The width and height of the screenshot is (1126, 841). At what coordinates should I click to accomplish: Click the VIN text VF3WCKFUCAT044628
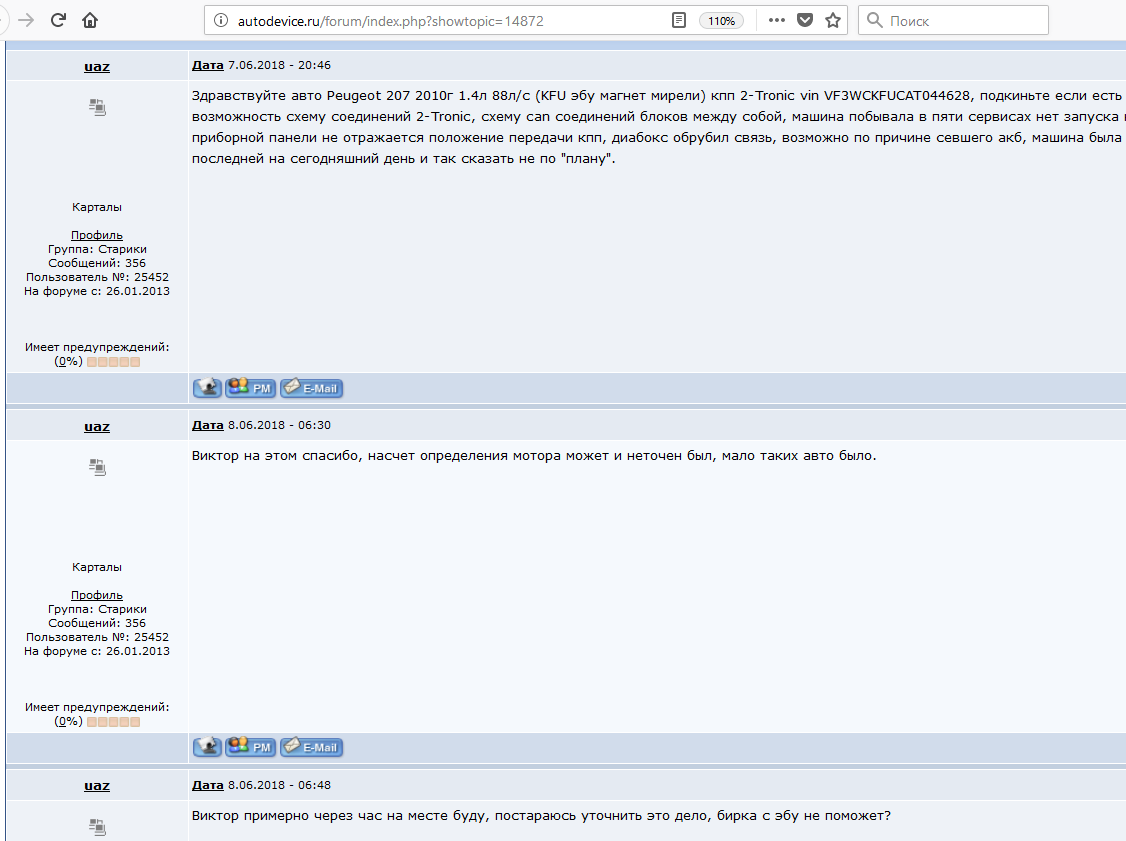coord(897,96)
